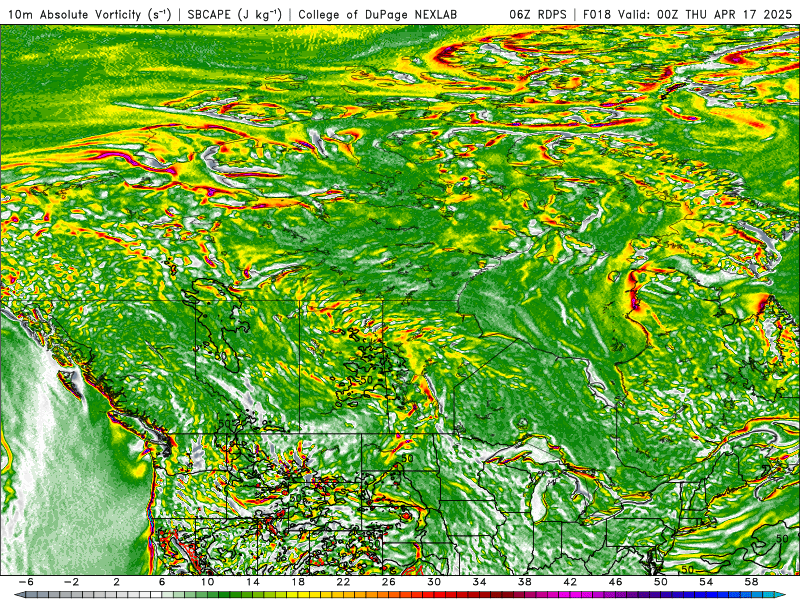This screenshot has height=600, width=800.
Task: Select the "00Z THU APR 17 2025" valid time
Action: point(724,14)
